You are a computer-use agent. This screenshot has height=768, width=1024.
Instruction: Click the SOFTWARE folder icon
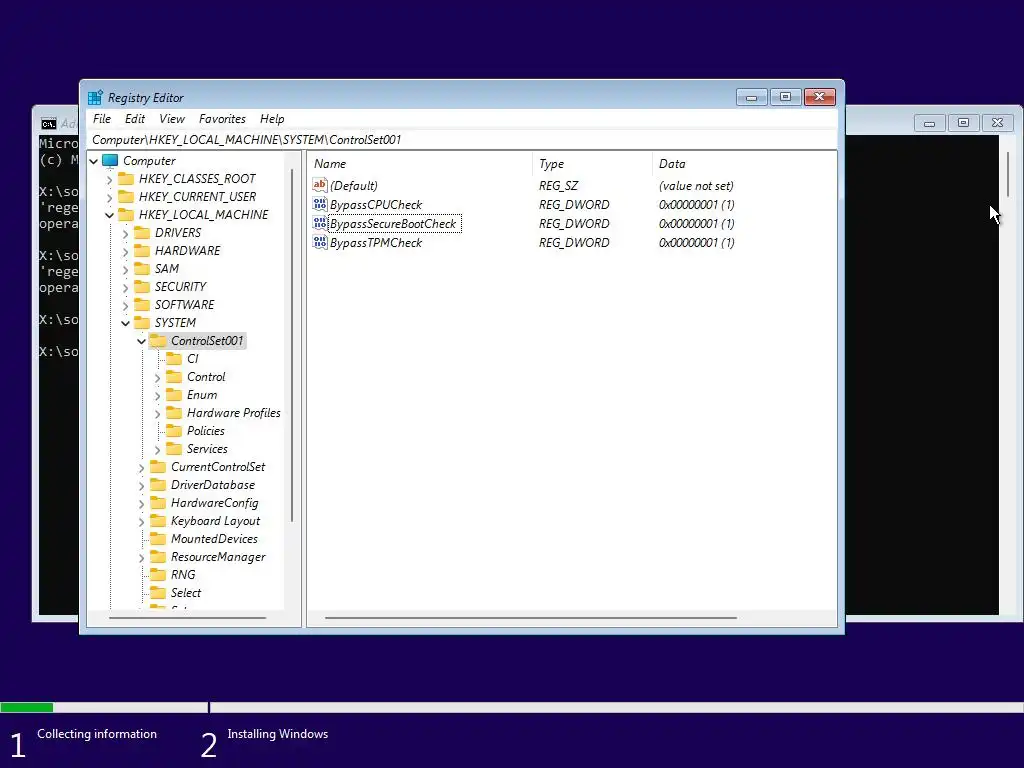click(142, 304)
